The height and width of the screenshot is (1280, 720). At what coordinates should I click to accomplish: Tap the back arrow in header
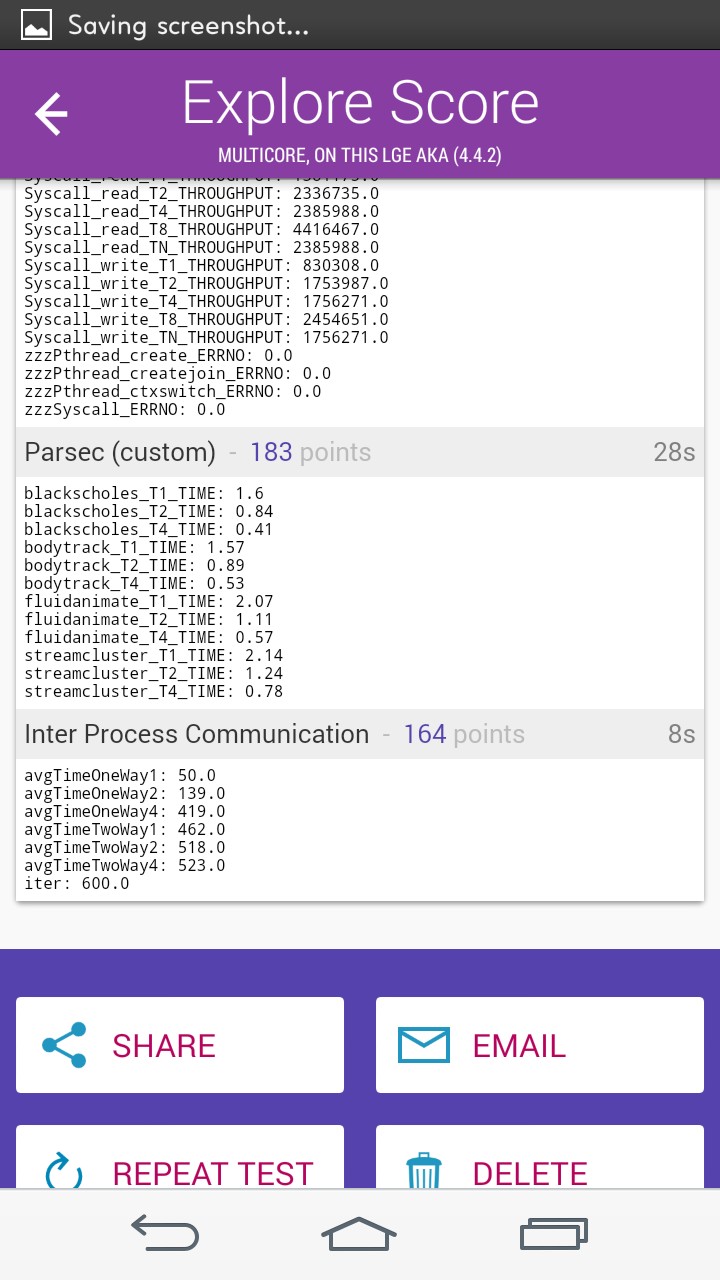click(51, 114)
